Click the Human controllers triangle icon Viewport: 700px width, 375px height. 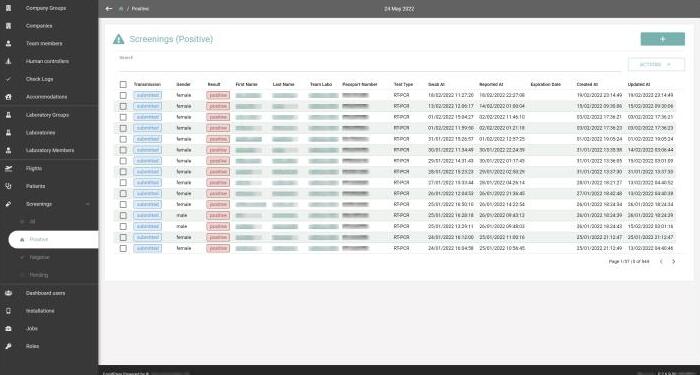pyautogui.click(x=8, y=61)
